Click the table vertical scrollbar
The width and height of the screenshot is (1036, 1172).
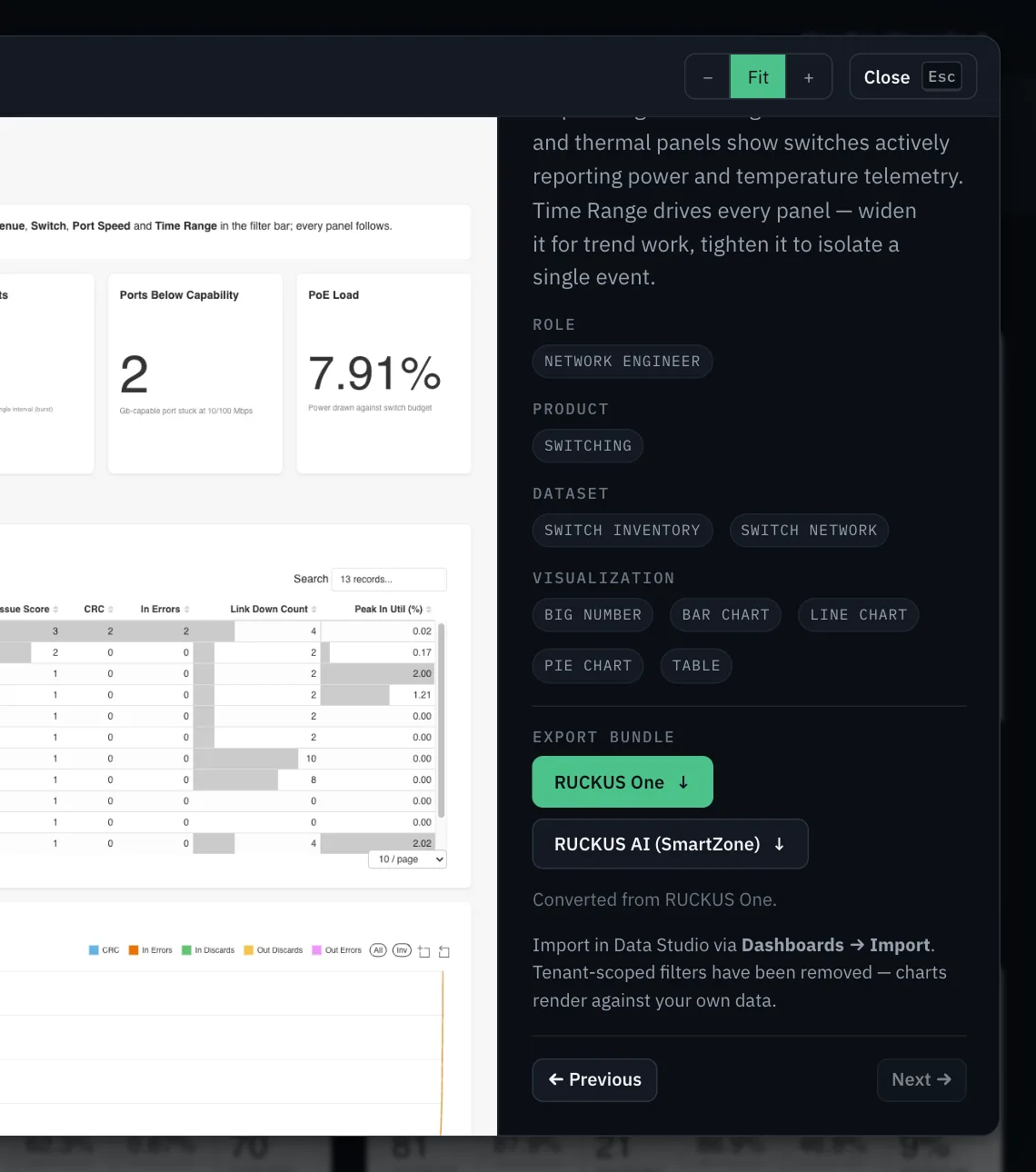(442, 720)
